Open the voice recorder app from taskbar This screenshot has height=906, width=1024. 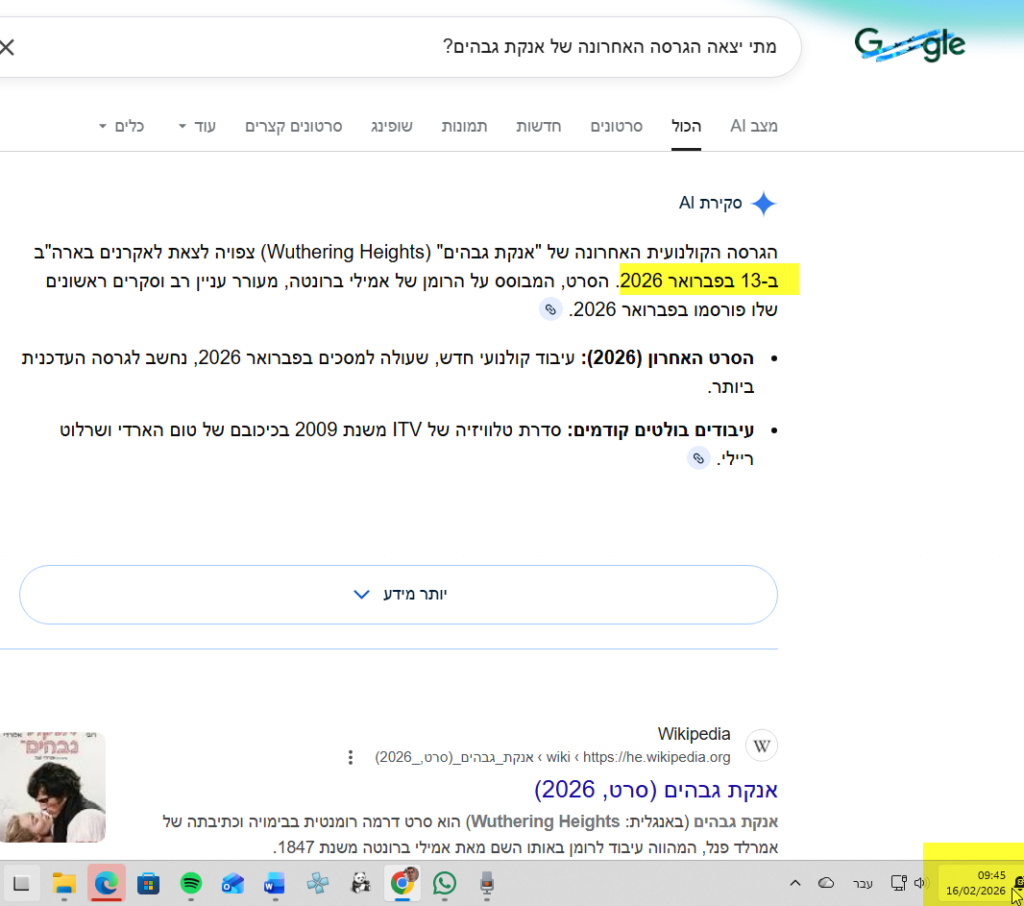coord(486,884)
